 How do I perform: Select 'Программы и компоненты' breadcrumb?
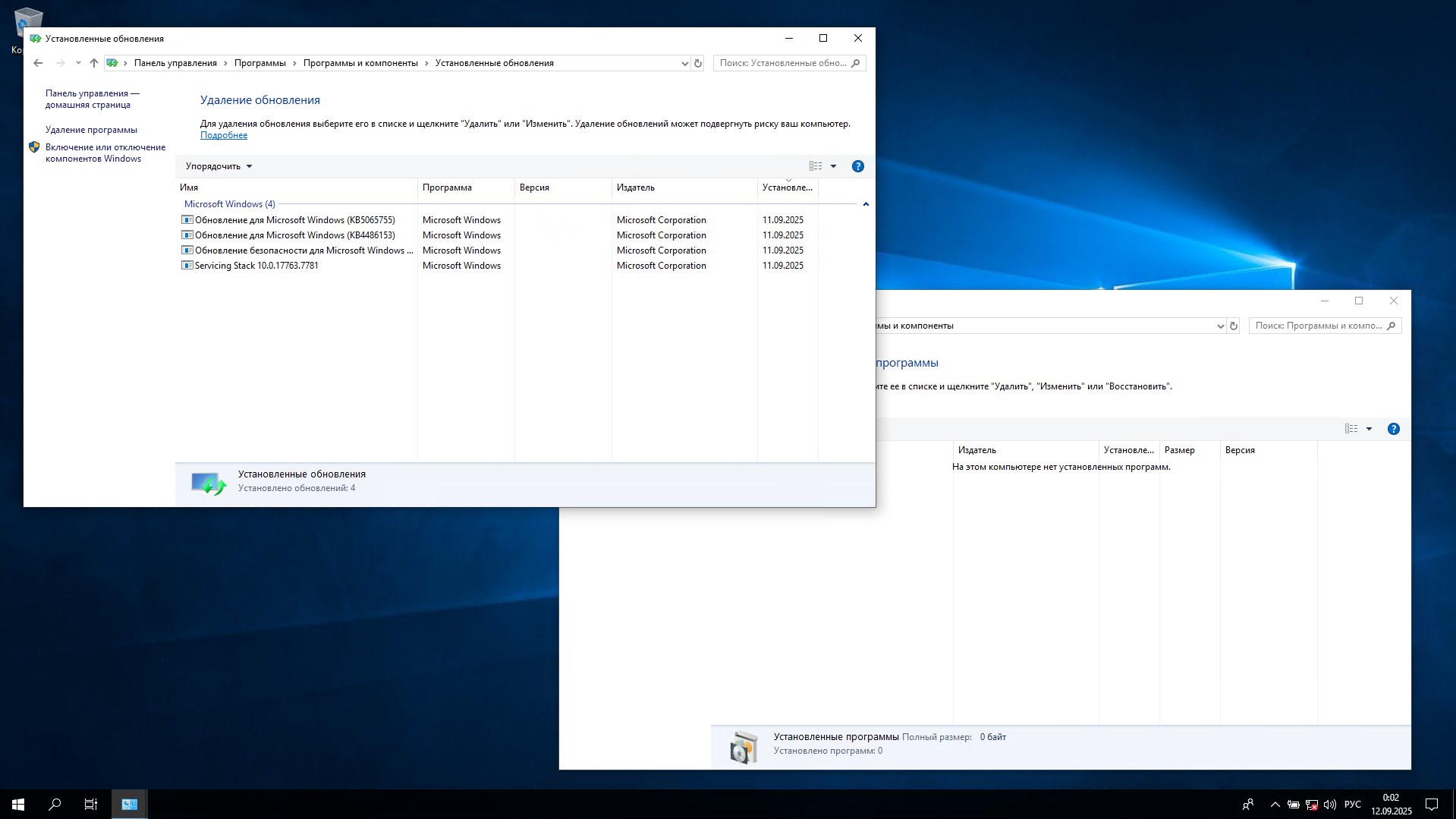[360, 63]
